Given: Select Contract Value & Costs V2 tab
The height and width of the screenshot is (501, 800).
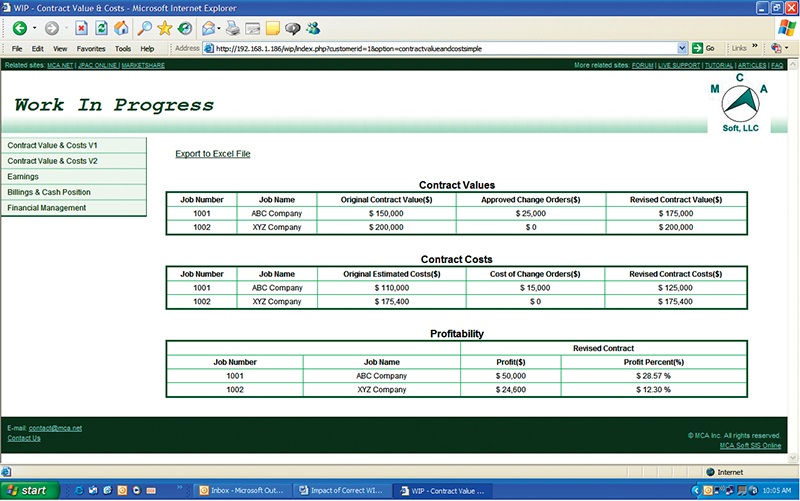Looking at the screenshot, I should point(53,161).
